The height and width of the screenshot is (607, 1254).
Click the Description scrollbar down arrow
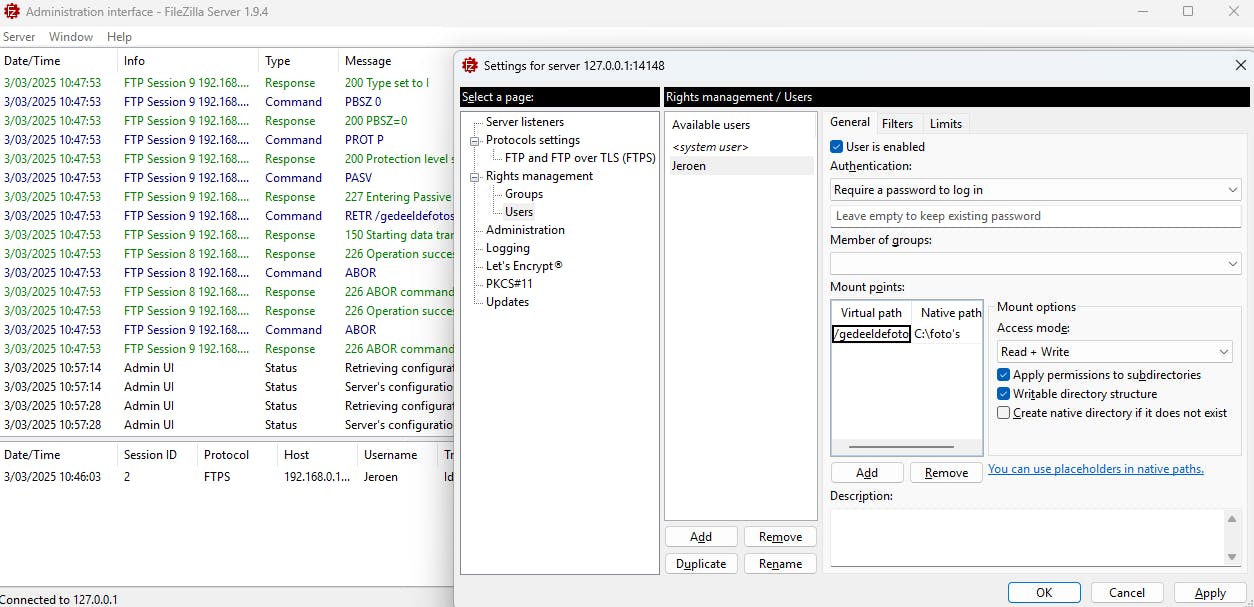point(1232,557)
